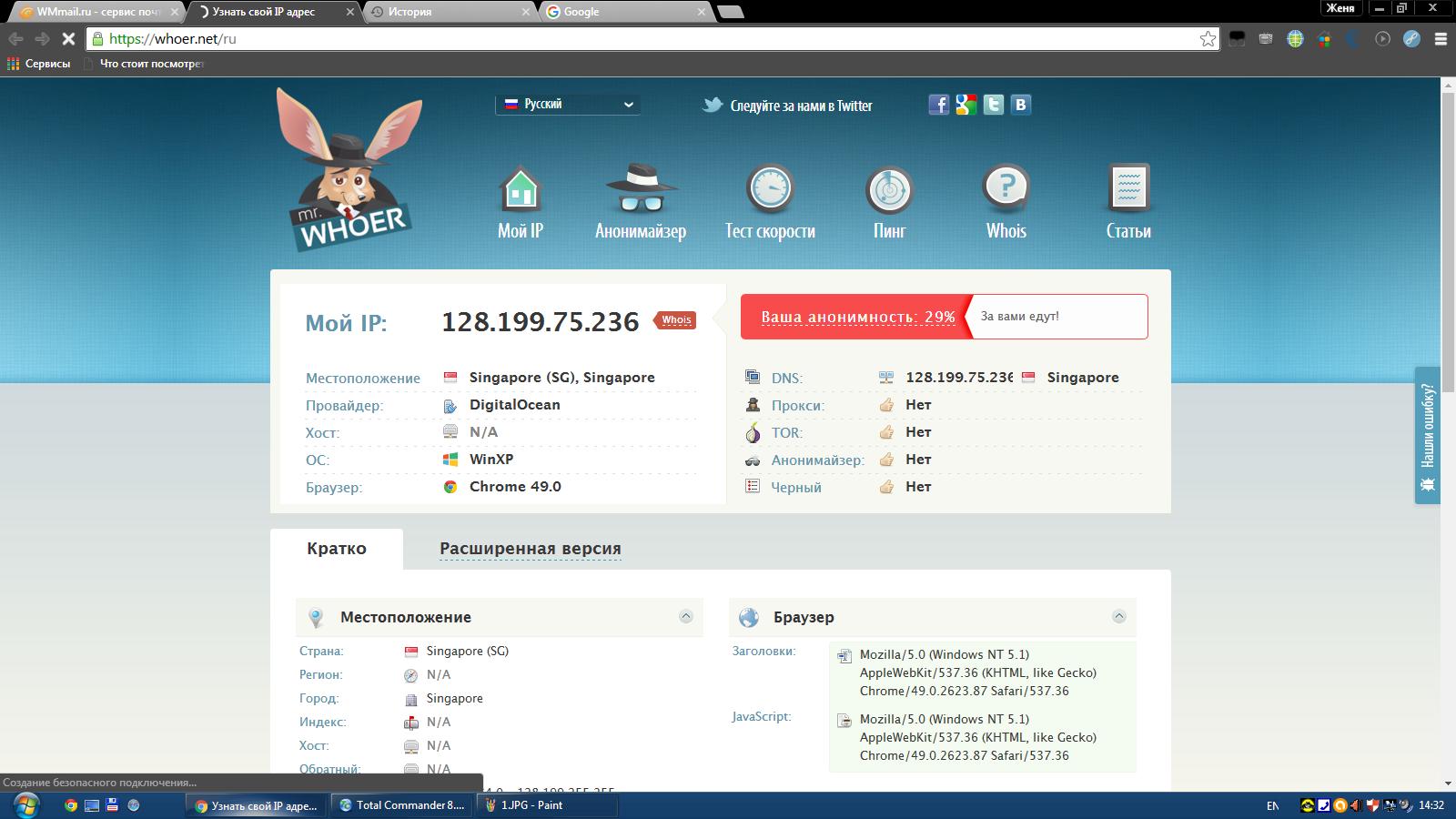This screenshot has width=1456, height=819.
Task: Collapse the Местоположение section
Action: (x=686, y=617)
